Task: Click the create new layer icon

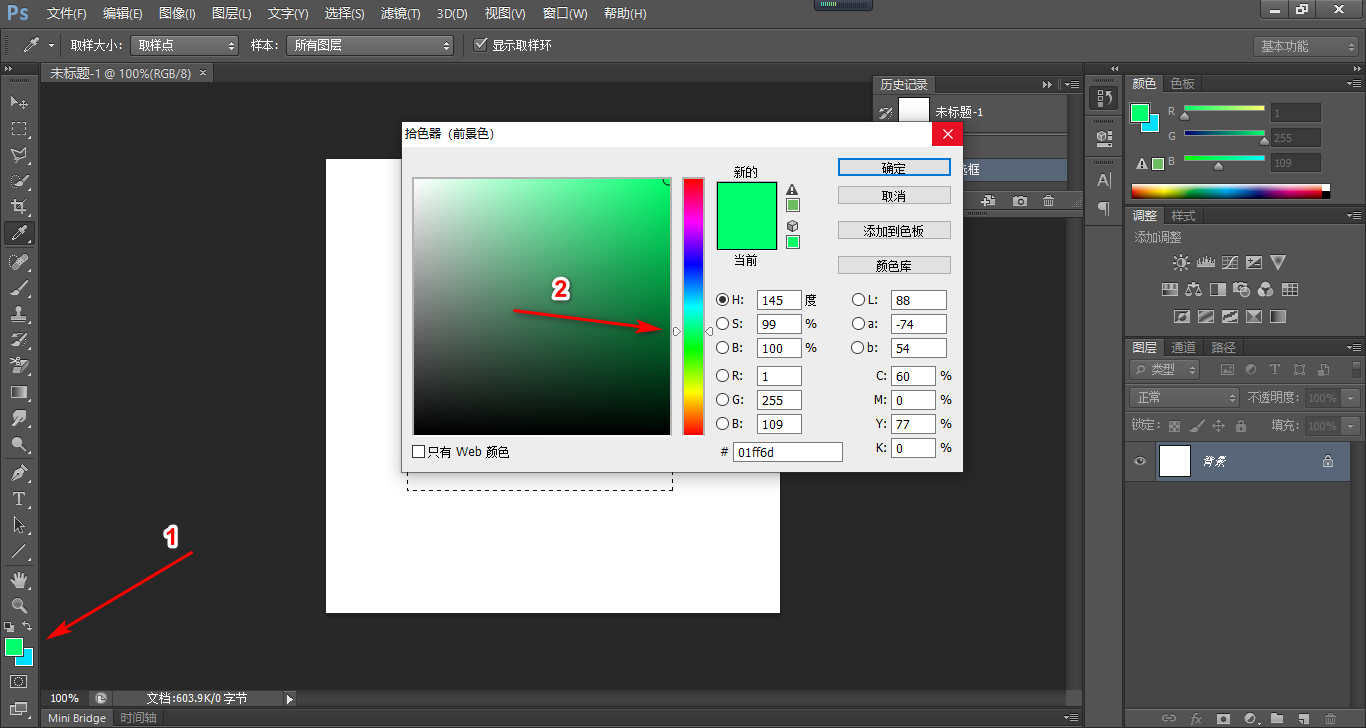Action: pos(1303,718)
